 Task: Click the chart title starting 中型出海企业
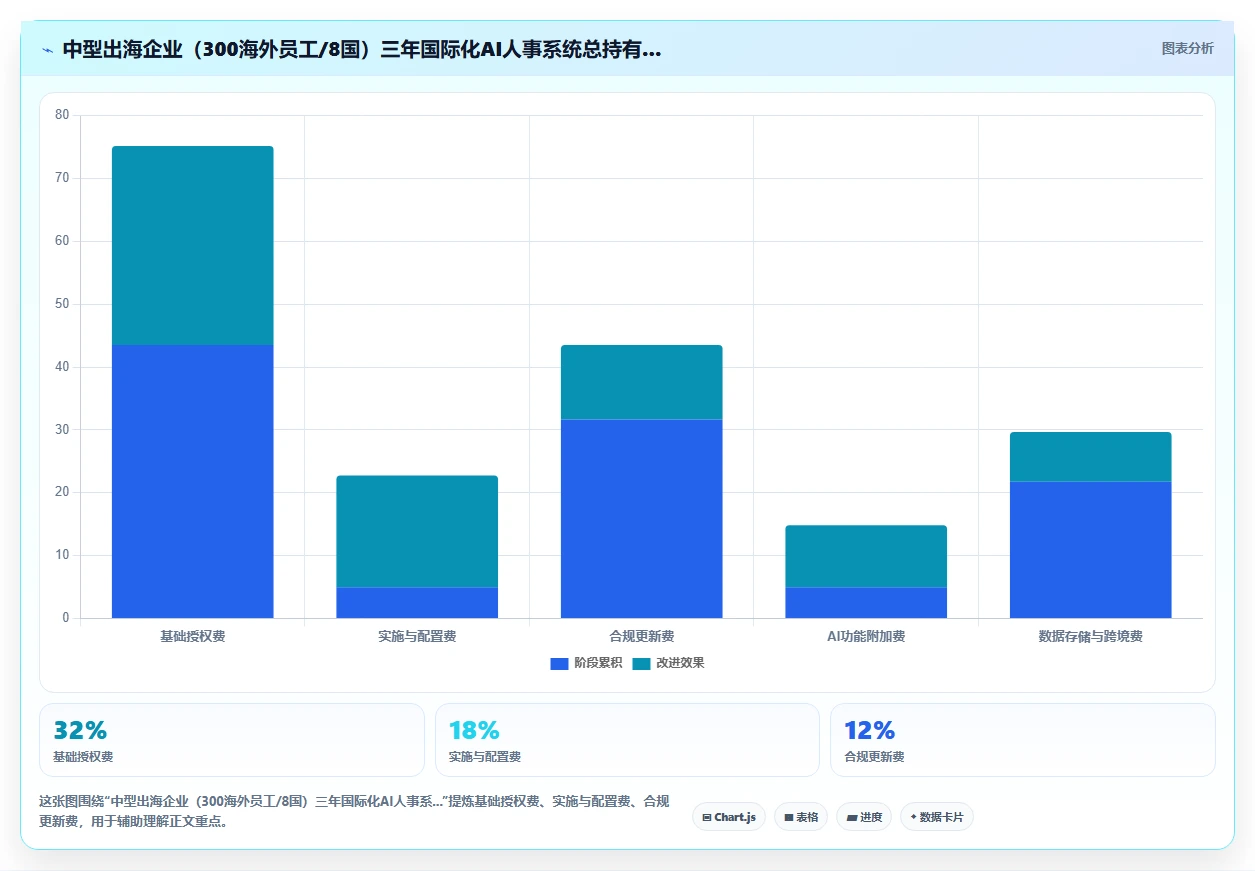click(x=361, y=49)
